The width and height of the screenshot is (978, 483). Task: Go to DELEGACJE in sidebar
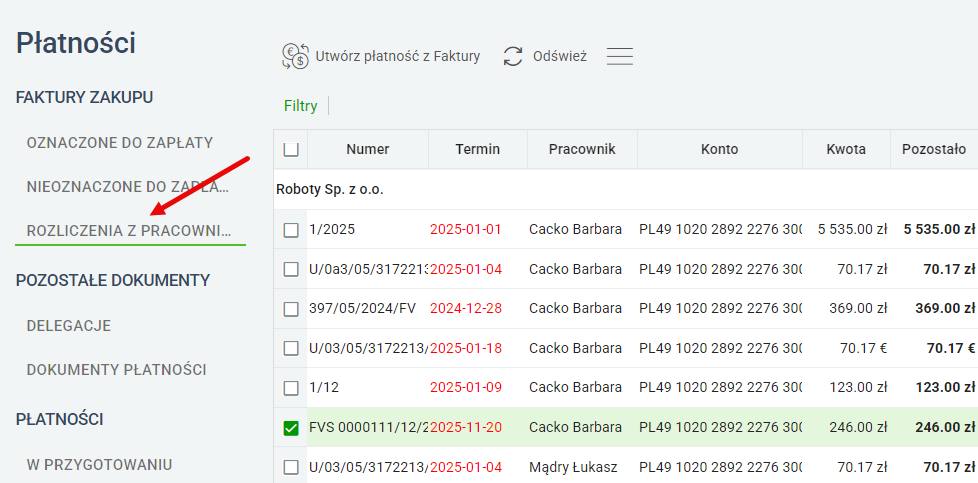coord(69,326)
